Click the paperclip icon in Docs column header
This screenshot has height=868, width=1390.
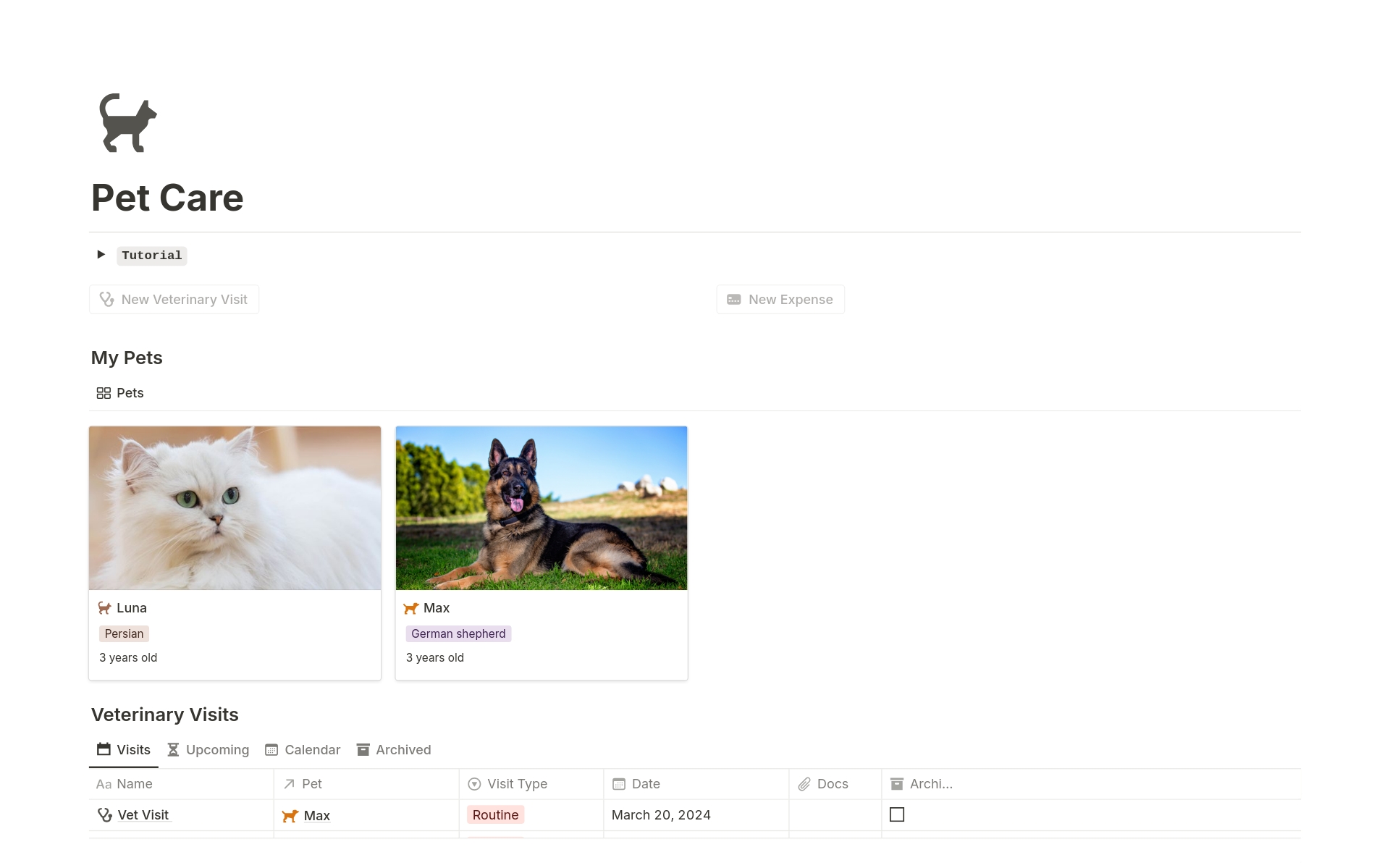click(x=804, y=783)
